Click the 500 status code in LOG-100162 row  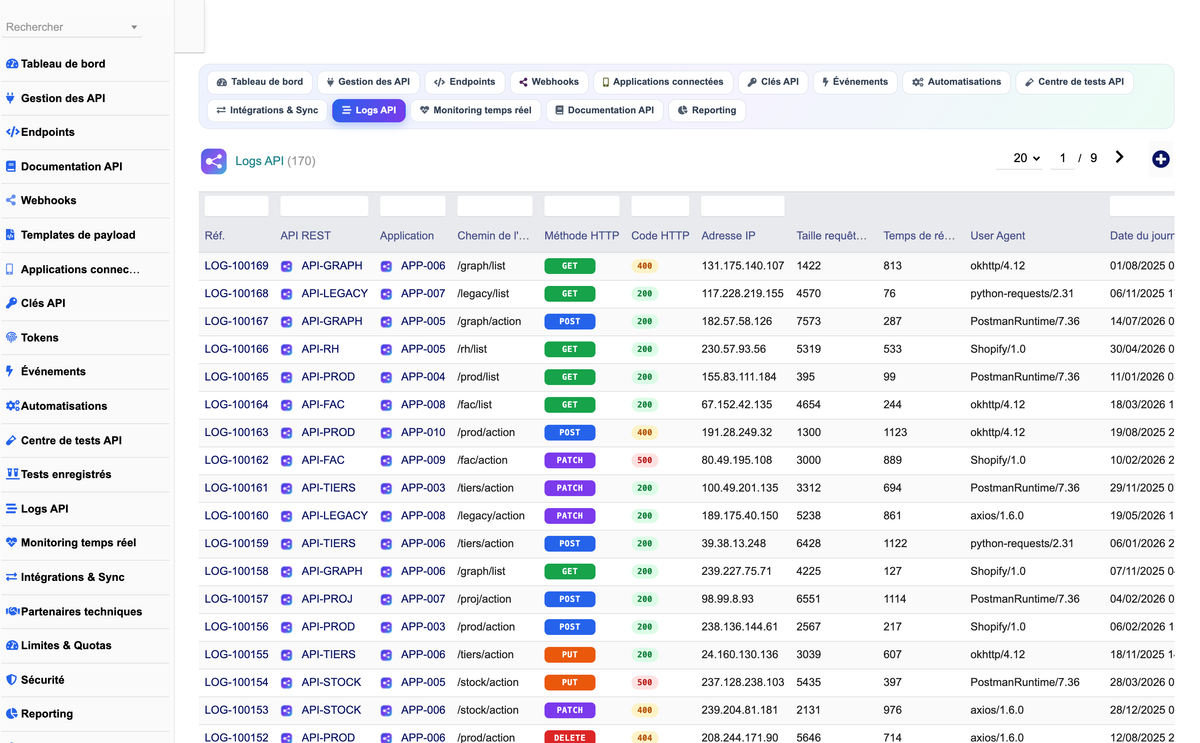pos(645,460)
